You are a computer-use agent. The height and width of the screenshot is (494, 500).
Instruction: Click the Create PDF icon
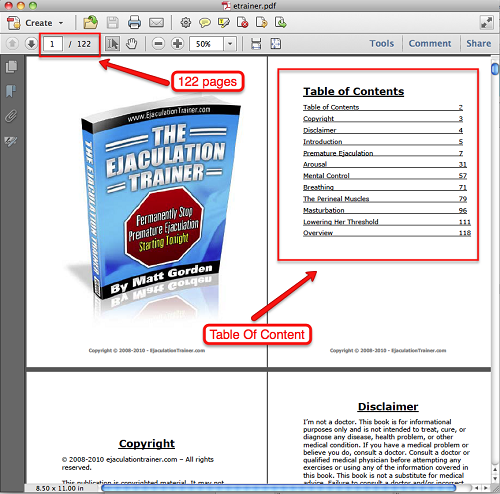14,23
